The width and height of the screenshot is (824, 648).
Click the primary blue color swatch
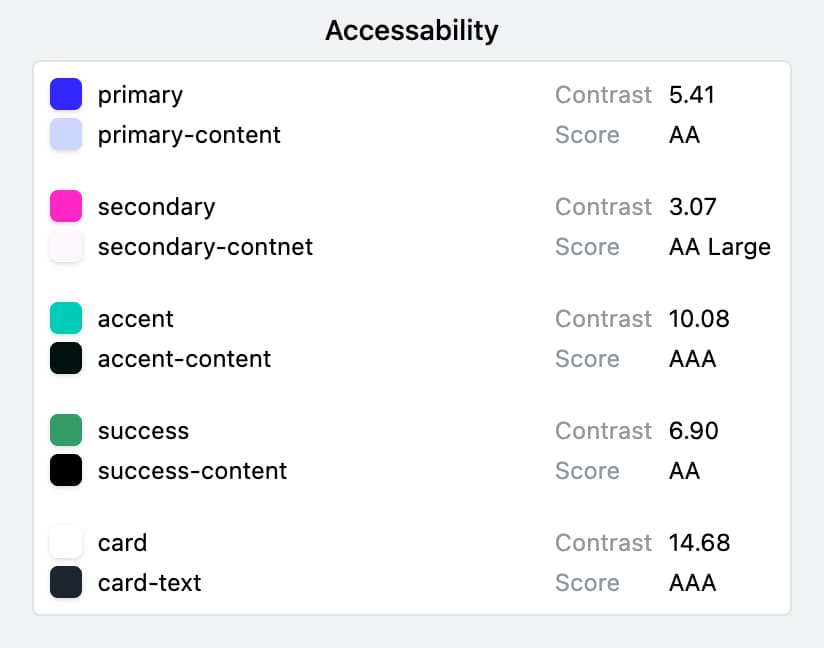(66, 95)
